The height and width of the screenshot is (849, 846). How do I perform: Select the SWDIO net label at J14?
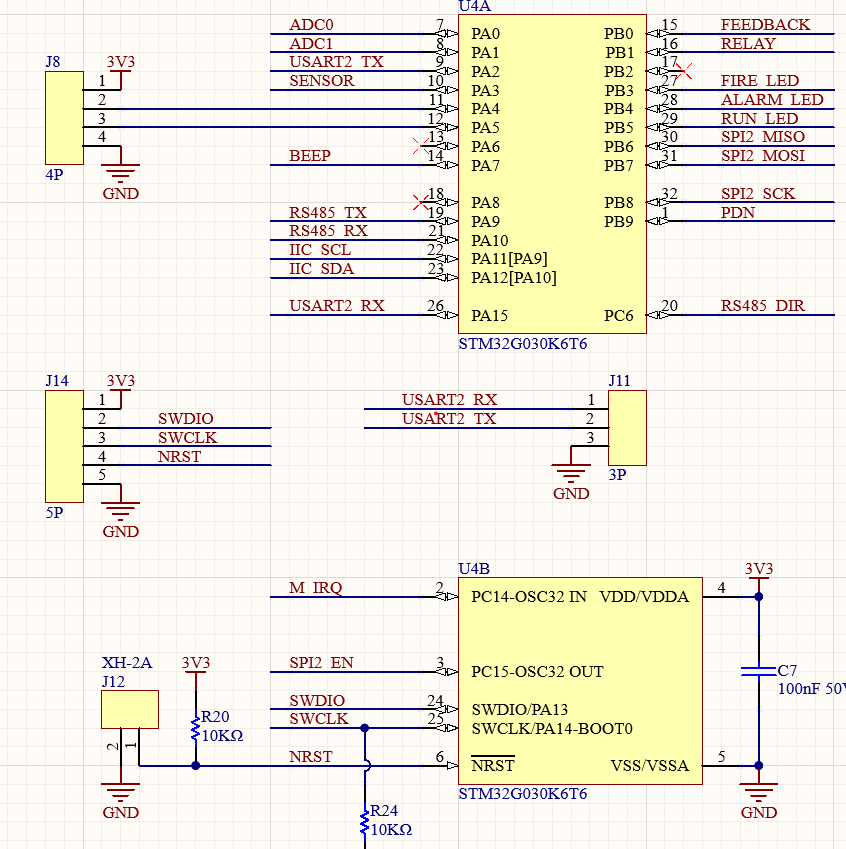(186, 419)
